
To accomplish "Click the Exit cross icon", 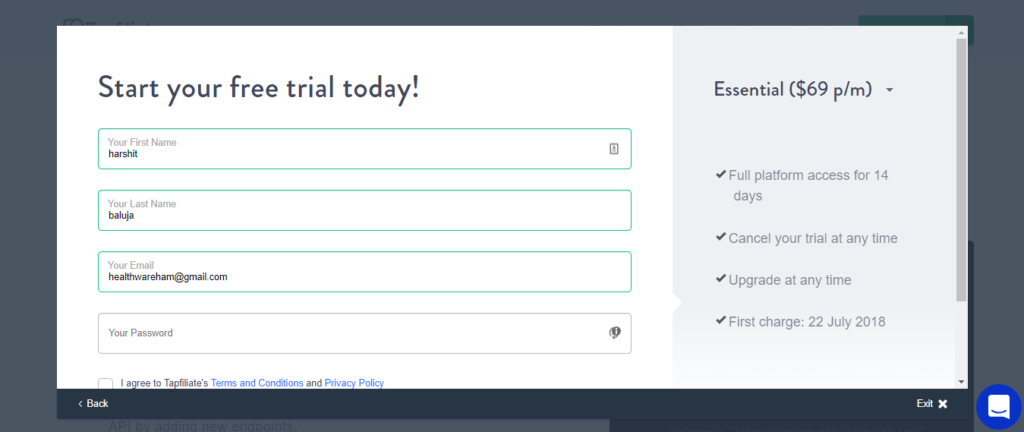I will [942, 404].
